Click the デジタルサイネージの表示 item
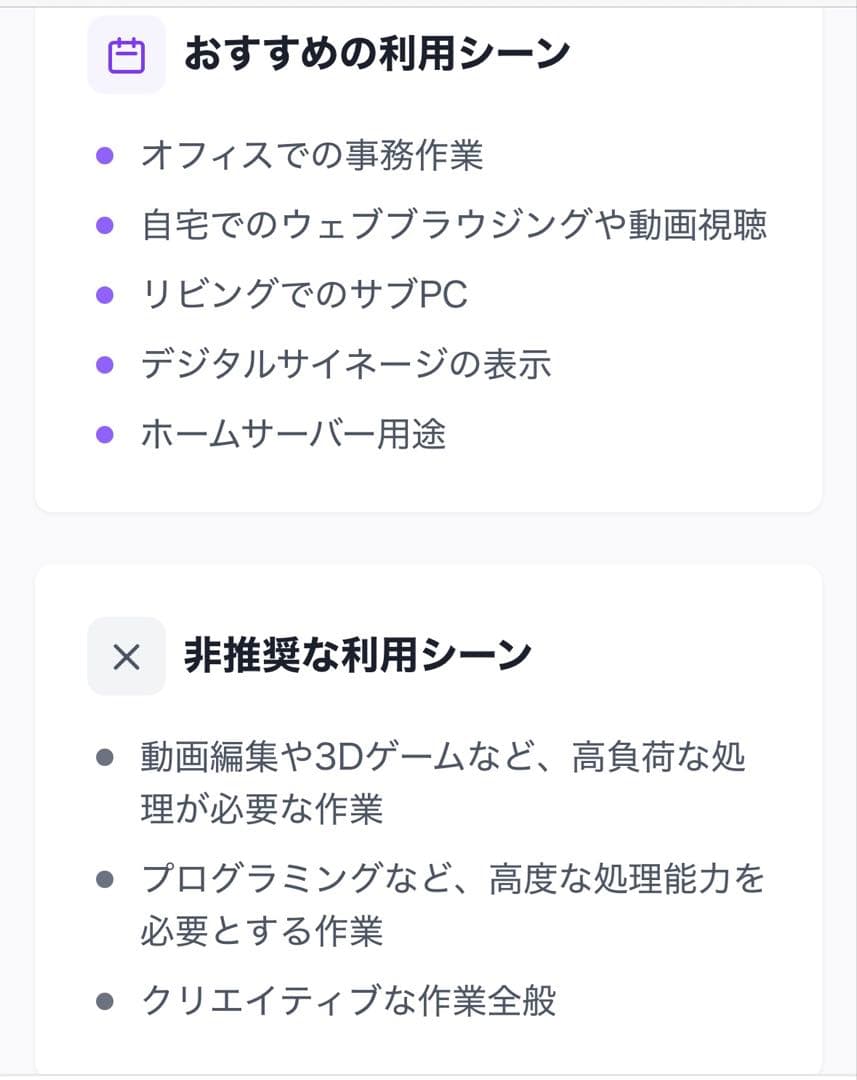The width and height of the screenshot is (857, 1080). coord(346,364)
